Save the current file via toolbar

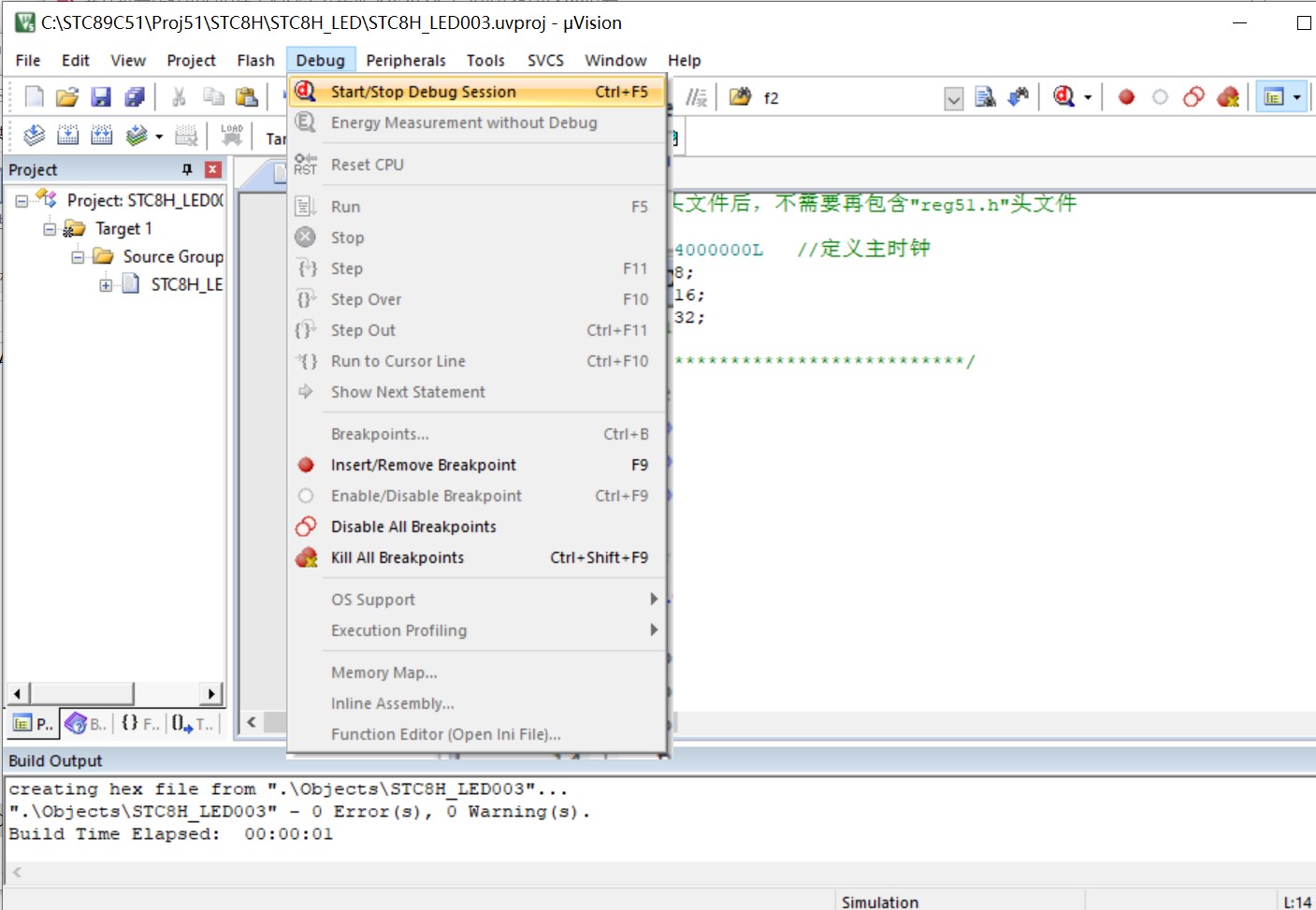pos(101,96)
